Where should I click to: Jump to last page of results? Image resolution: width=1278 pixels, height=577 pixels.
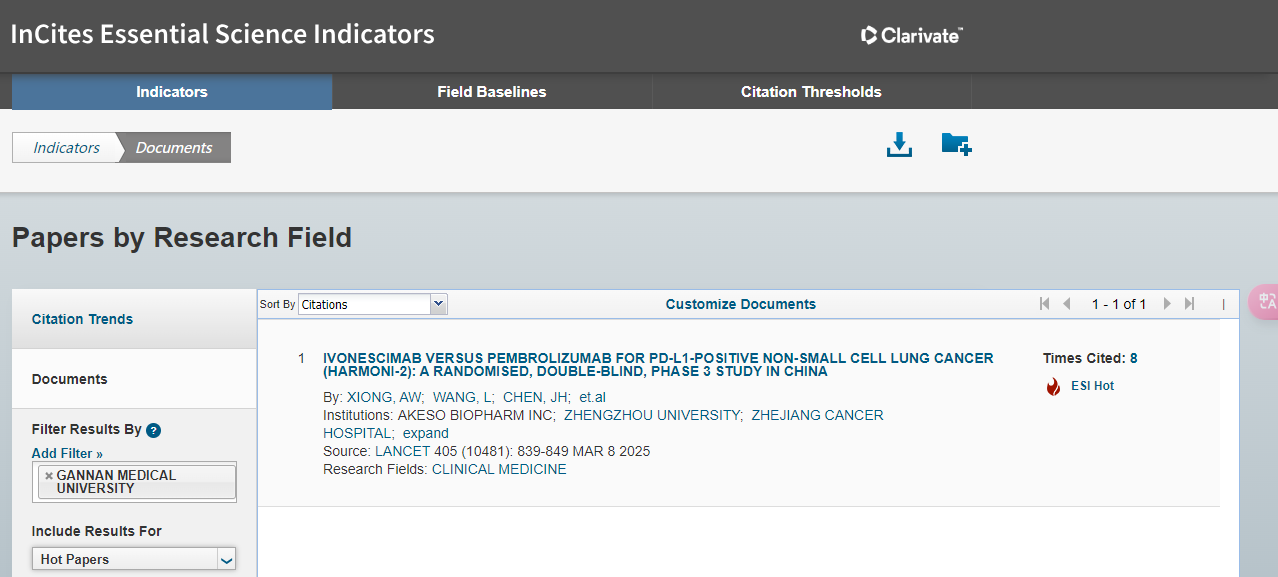[1189, 304]
